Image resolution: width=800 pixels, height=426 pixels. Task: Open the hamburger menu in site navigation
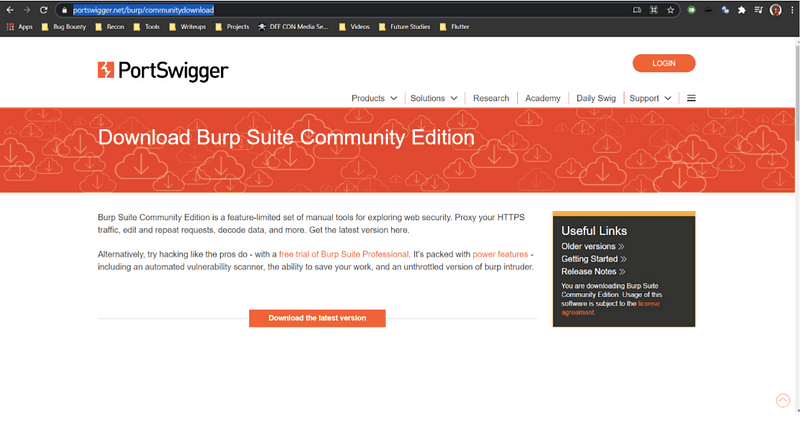pyautogui.click(x=691, y=98)
